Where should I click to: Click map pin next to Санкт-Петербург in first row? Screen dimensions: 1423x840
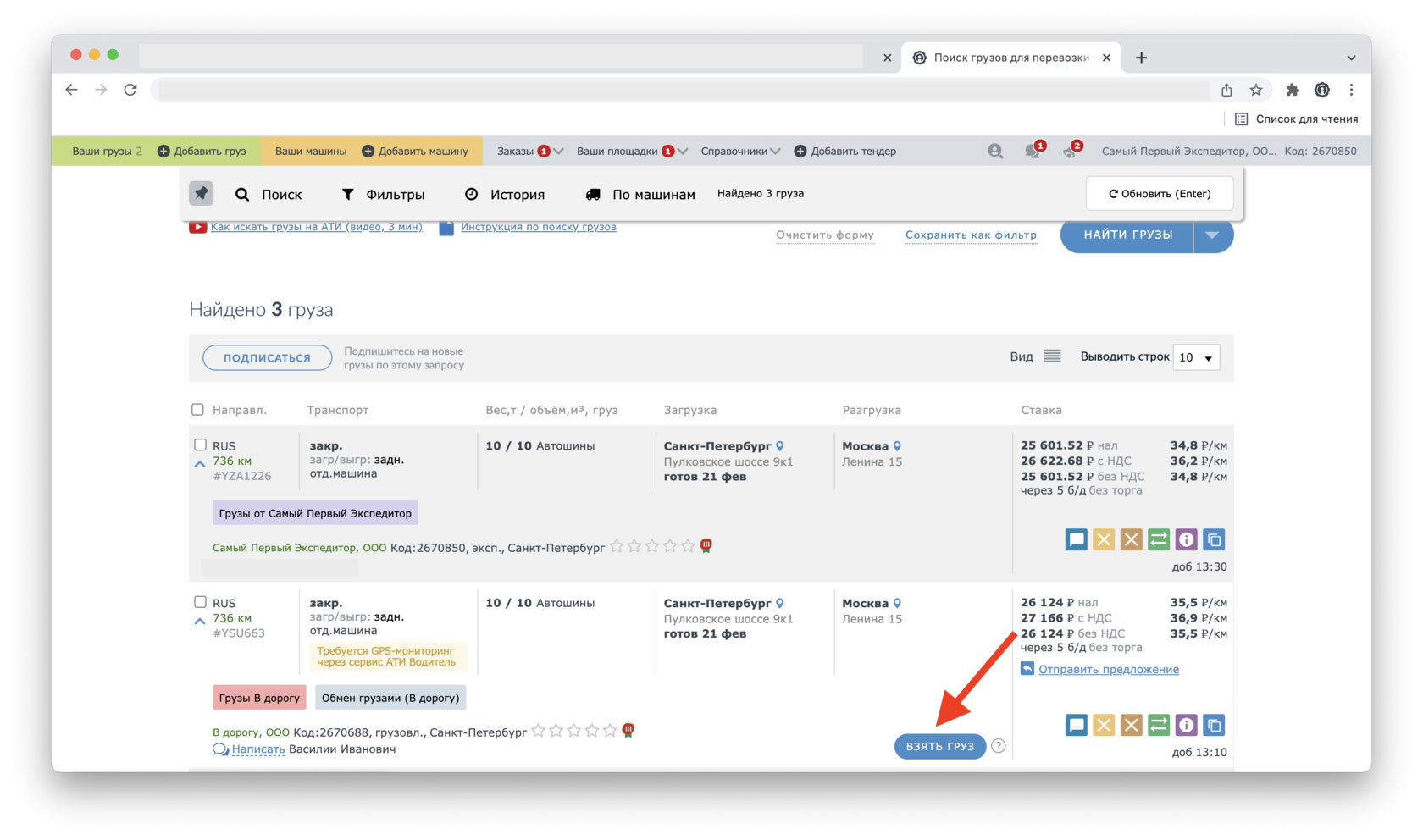[780, 446]
